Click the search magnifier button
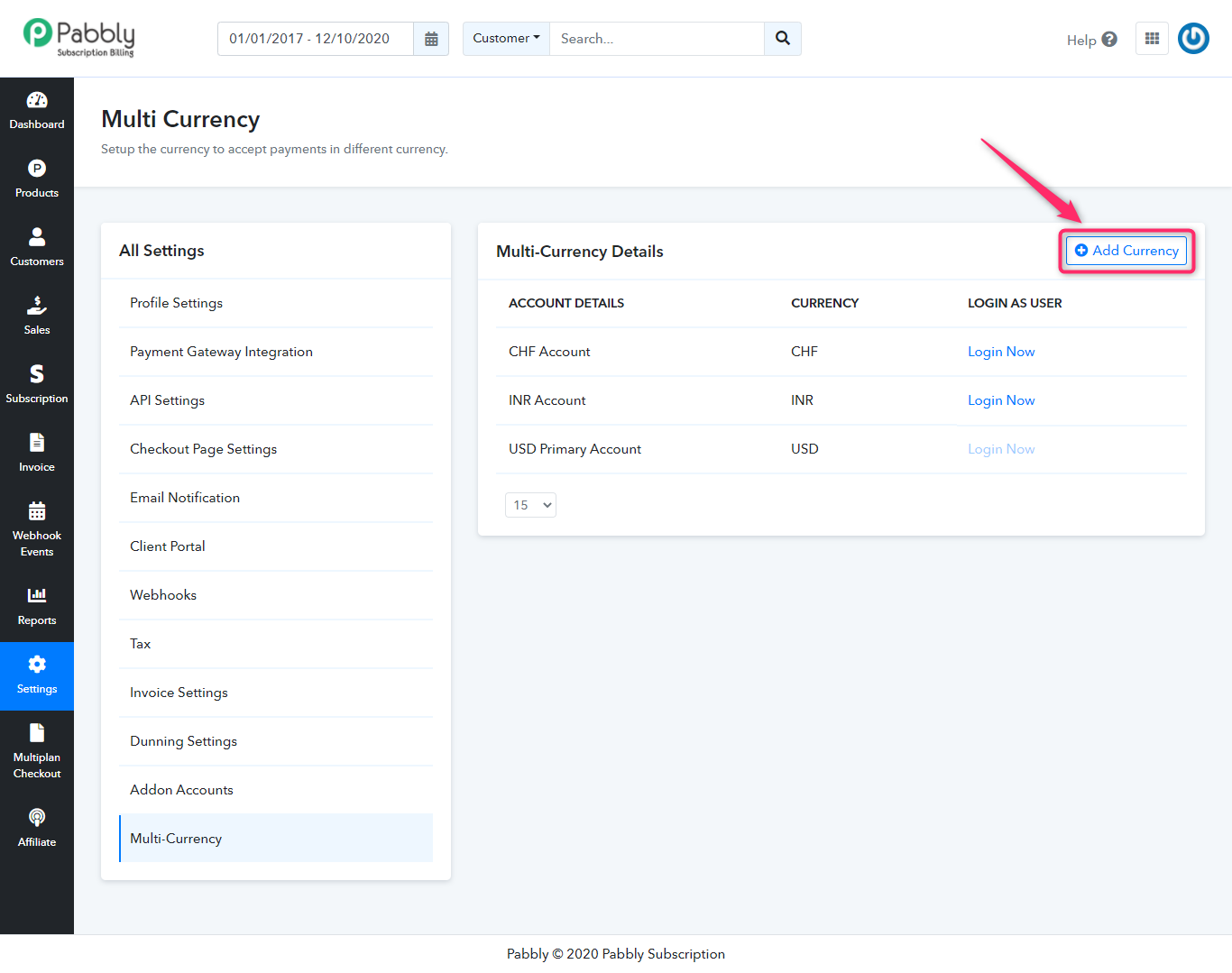 click(x=783, y=39)
